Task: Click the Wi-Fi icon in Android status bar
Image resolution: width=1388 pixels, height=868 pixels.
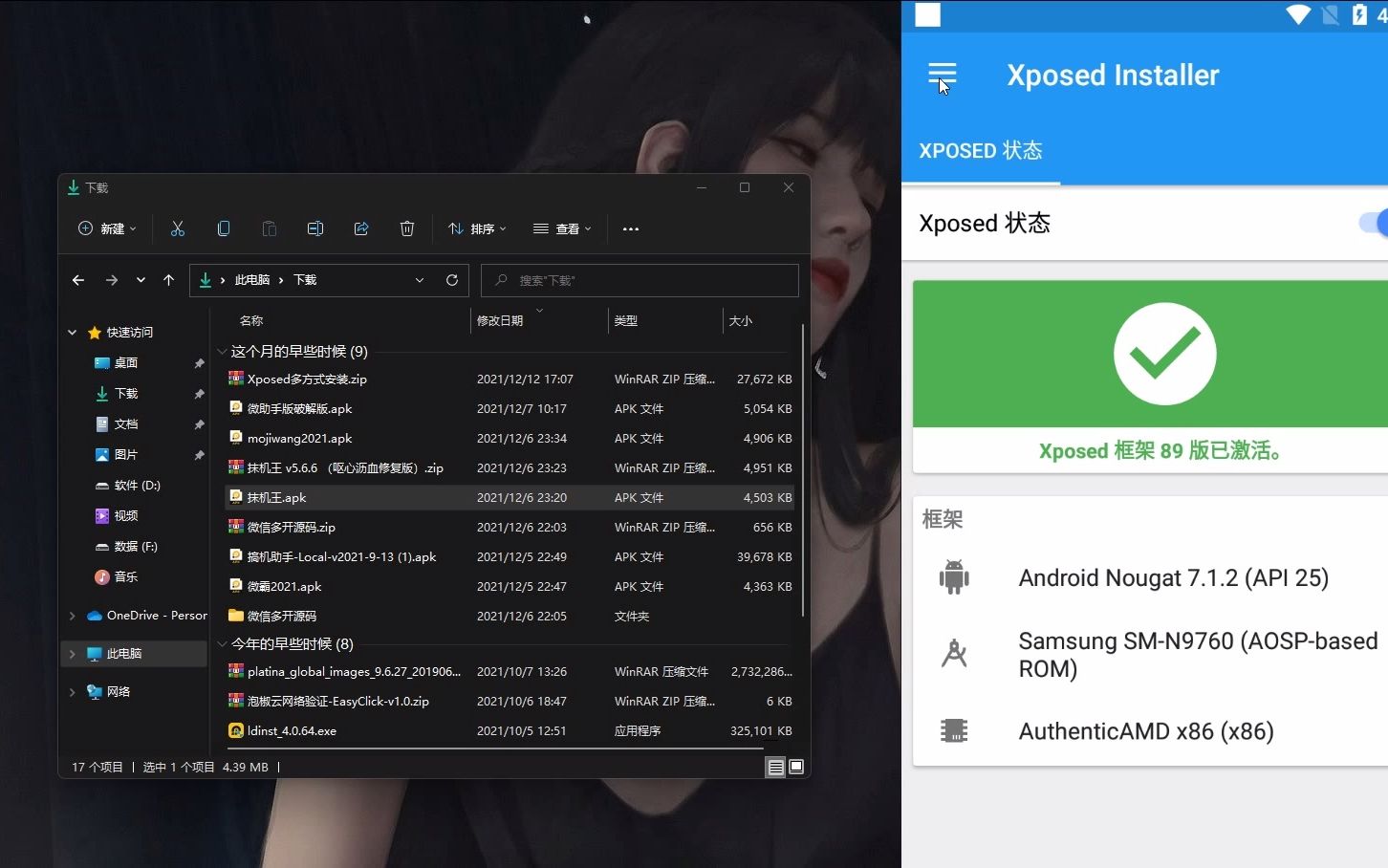Action: 1298,14
